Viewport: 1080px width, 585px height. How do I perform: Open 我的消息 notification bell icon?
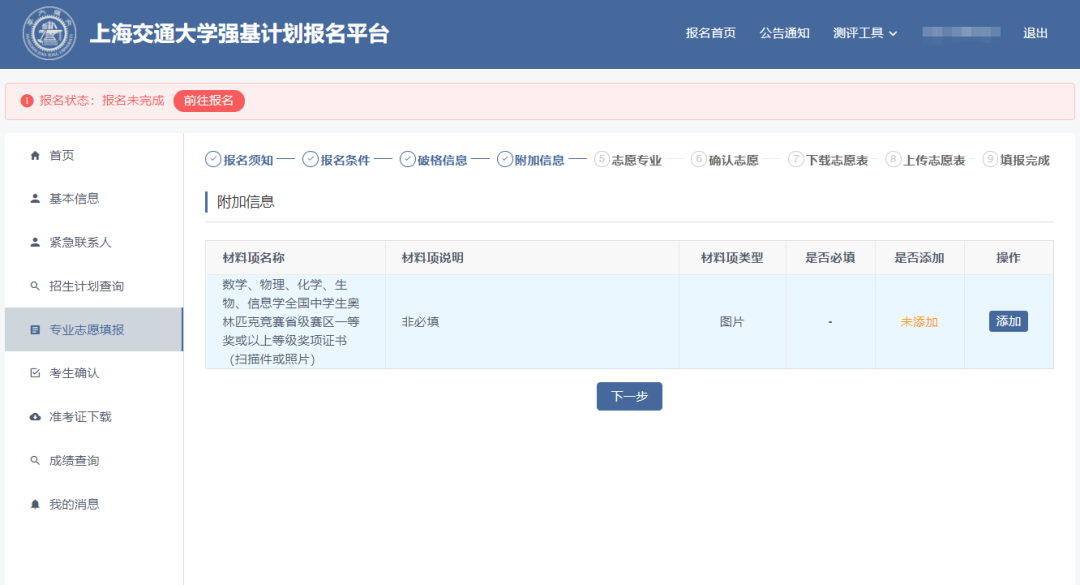pos(36,503)
